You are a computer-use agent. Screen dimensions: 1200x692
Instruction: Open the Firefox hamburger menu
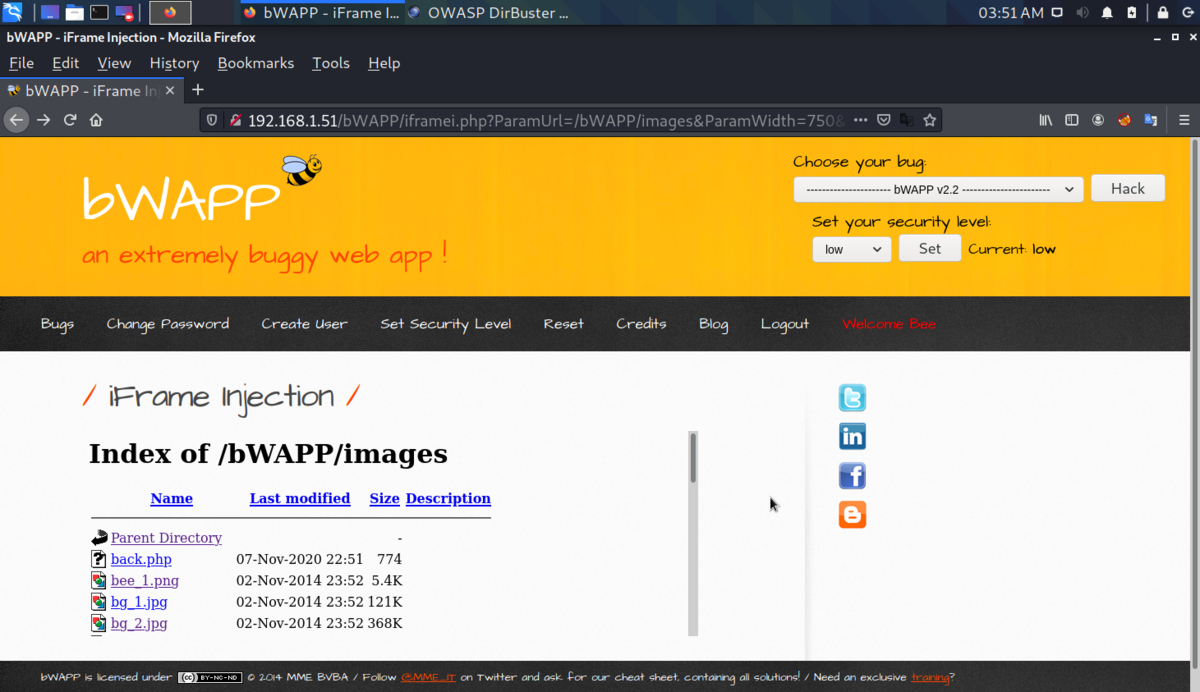(1183, 120)
